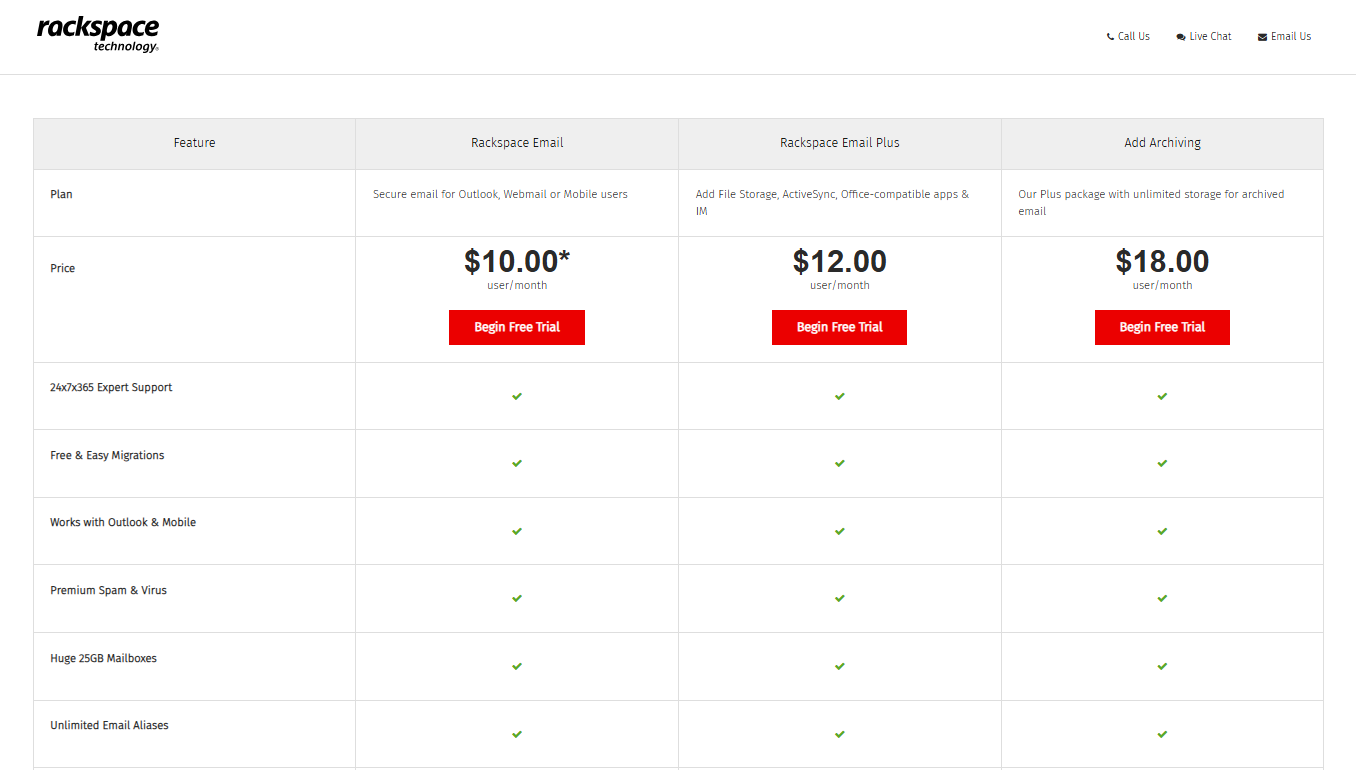Begin Free Trial for Rackspace Email Plus
This screenshot has height=770, width=1356.
point(839,327)
